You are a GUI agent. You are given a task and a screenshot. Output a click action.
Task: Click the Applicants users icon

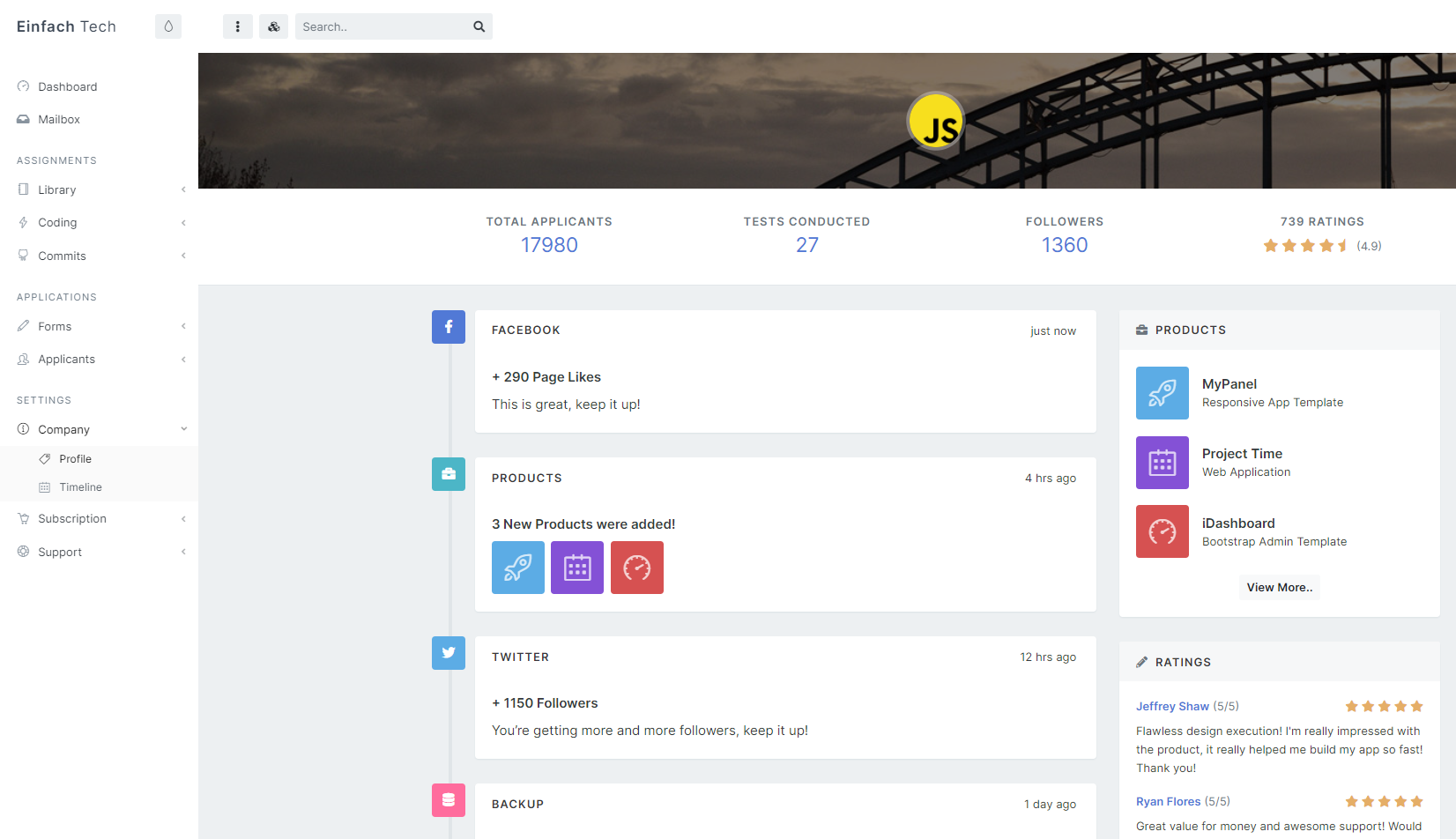coord(24,360)
